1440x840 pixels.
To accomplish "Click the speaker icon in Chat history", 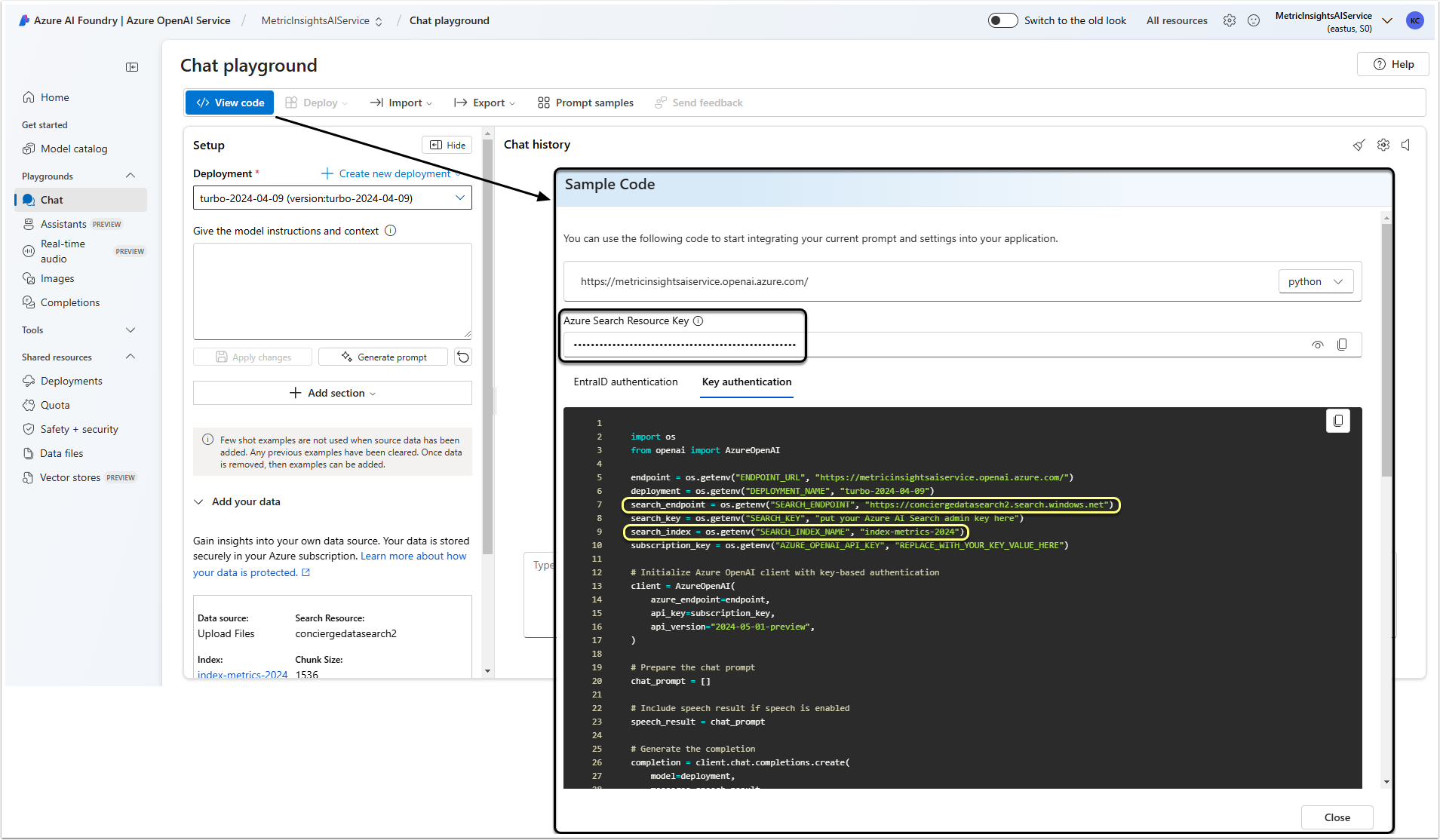I will 1406,145.
